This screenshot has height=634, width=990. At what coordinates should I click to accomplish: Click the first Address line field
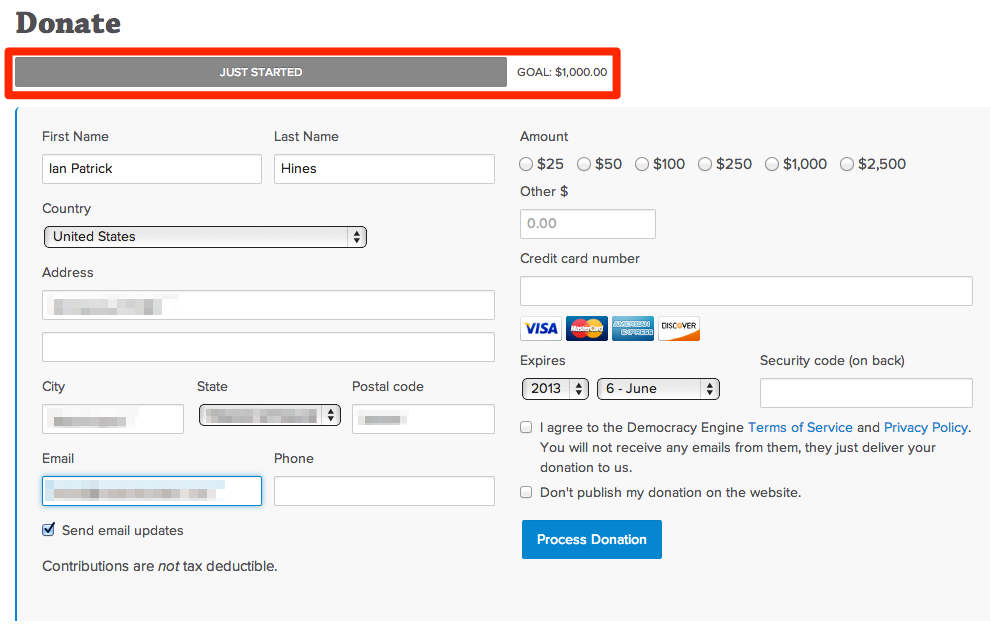tap(268, 305)
